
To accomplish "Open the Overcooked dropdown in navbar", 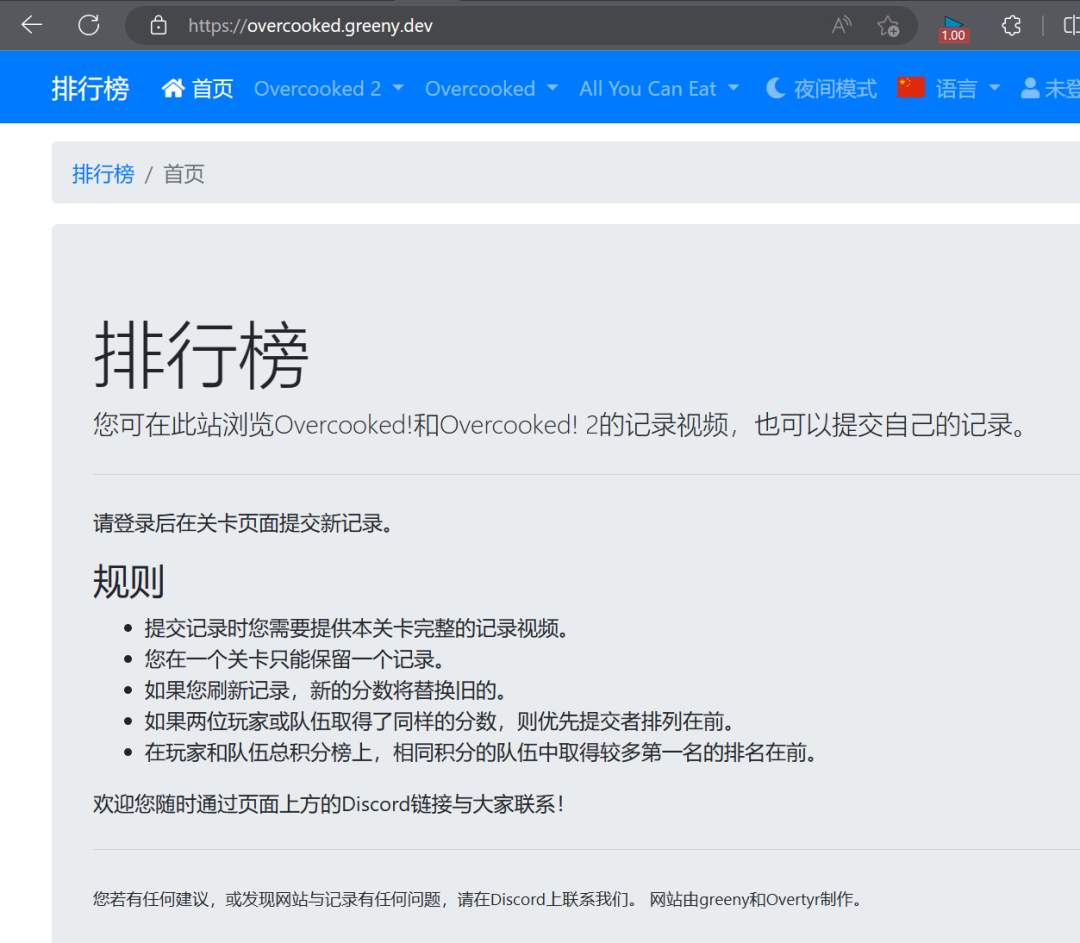I will (491, 89).
